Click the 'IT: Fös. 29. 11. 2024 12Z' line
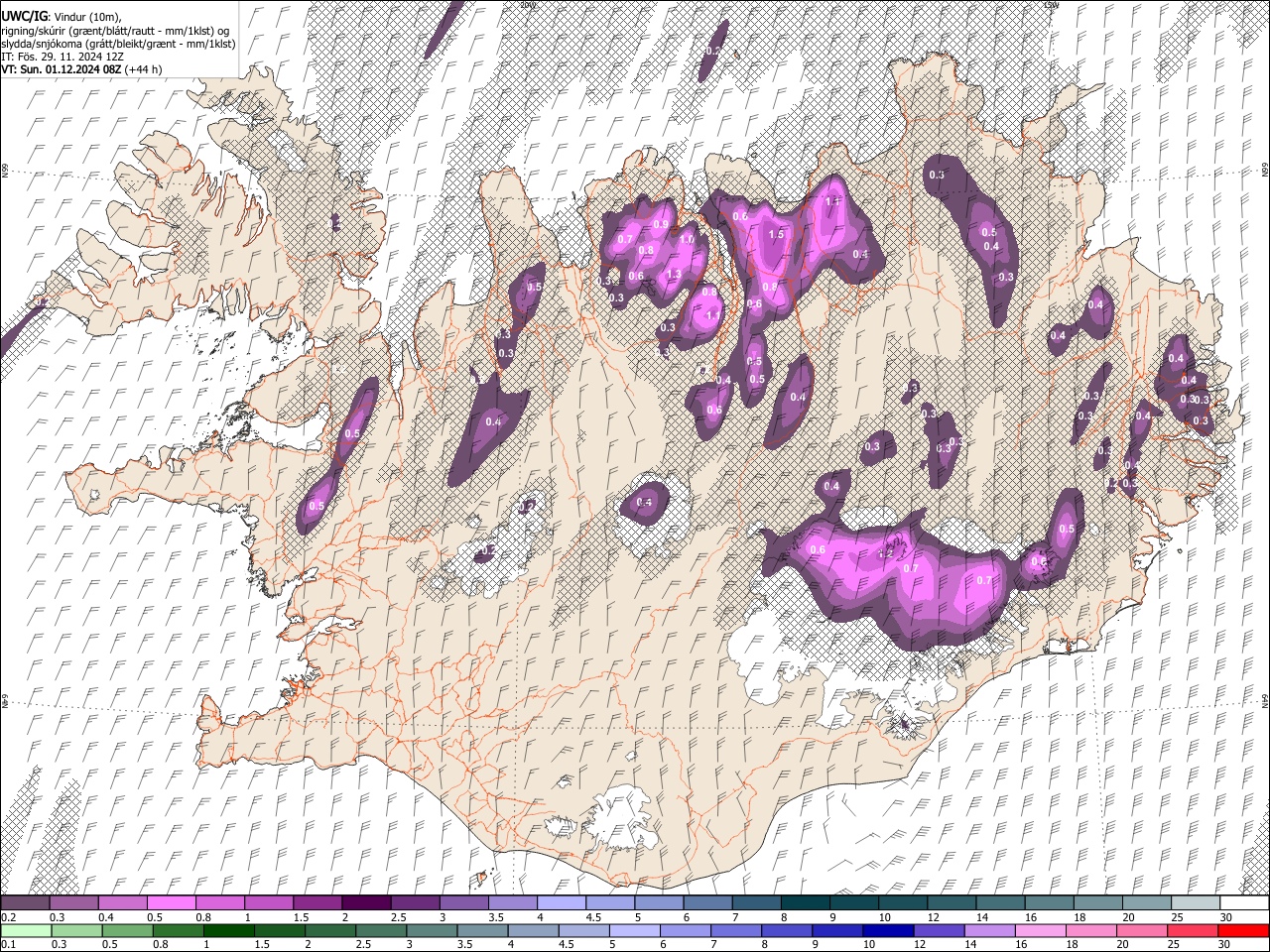 click(x=63, y=57)
